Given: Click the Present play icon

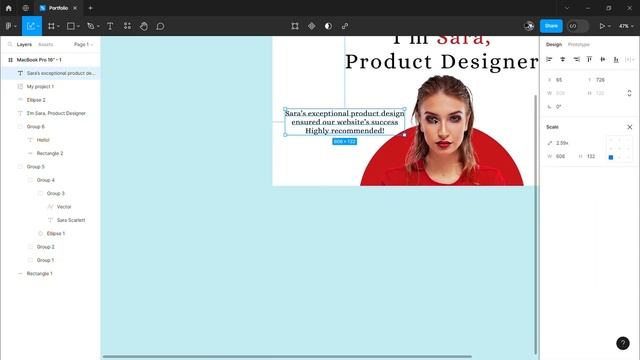Looking at the screenshot, I should 602,26.
